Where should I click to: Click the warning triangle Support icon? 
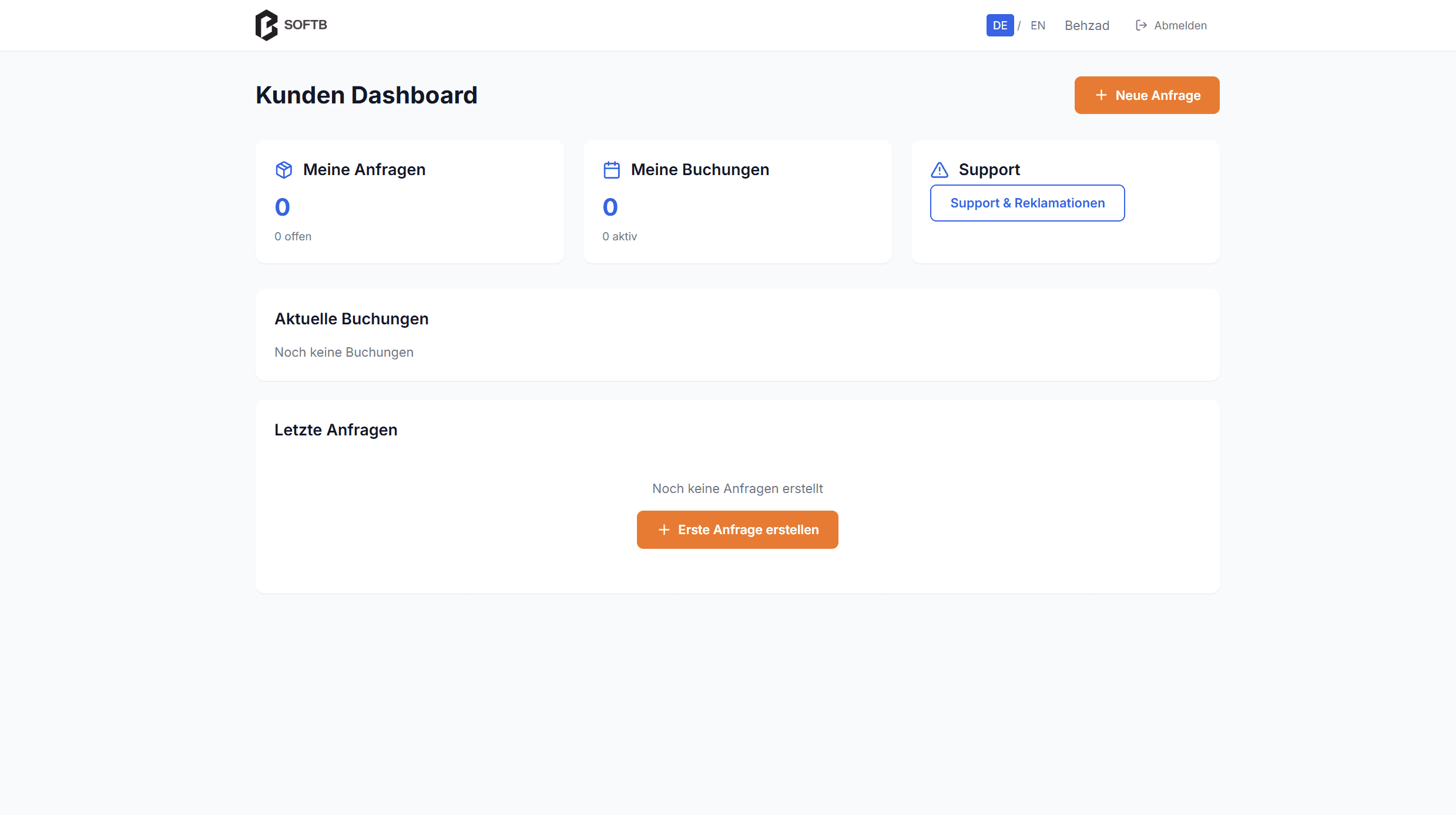(940, 170)
